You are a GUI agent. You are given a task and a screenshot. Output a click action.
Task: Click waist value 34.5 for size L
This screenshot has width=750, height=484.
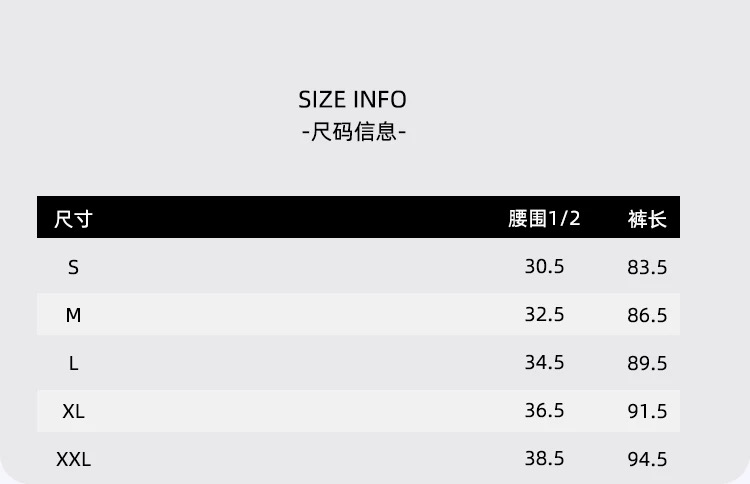[x=544, y=363]
